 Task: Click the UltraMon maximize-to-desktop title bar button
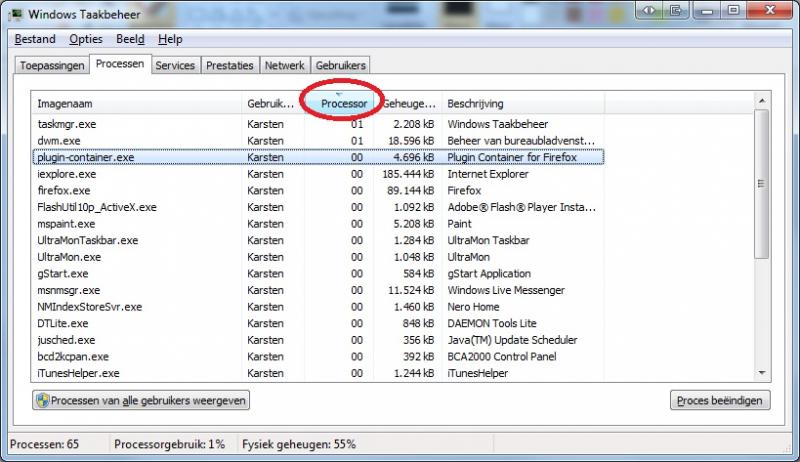tap(676, 10)
